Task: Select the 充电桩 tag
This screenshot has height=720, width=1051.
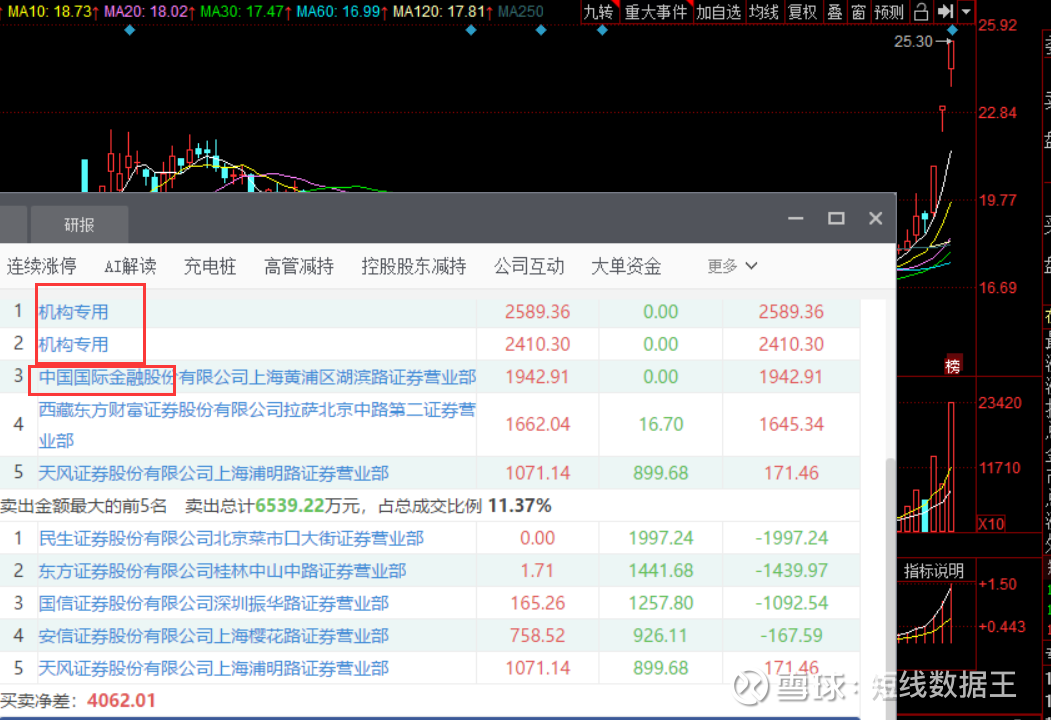Action: pos(210,266)
